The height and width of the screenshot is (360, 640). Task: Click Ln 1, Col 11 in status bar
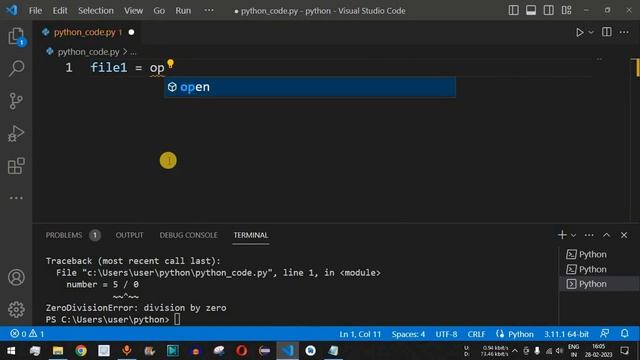pos(360,334)
